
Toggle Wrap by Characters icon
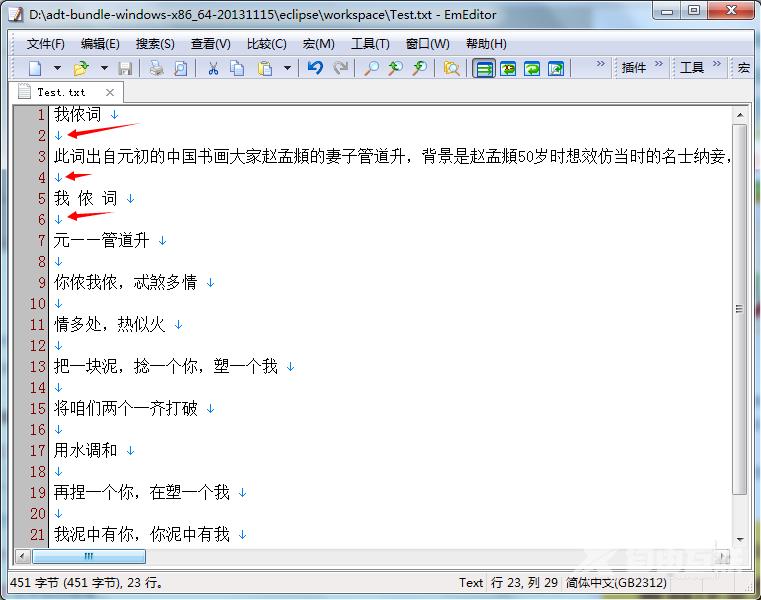[x=508, y=68]
